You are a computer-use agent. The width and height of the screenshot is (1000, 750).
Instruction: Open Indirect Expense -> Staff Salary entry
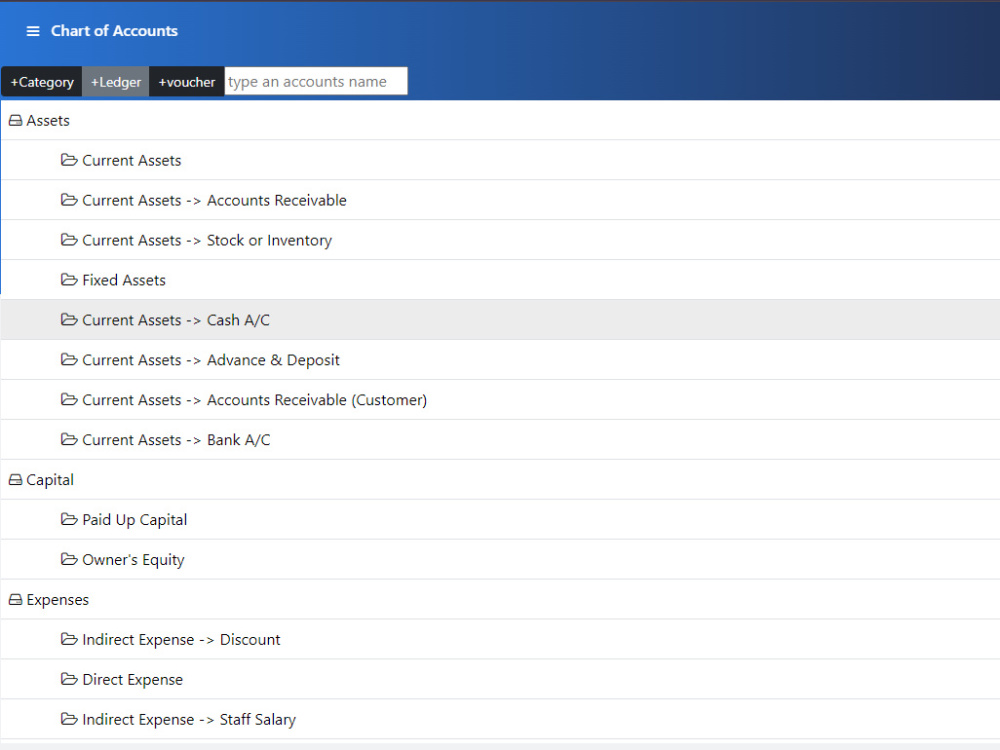[x=189, y=720]
